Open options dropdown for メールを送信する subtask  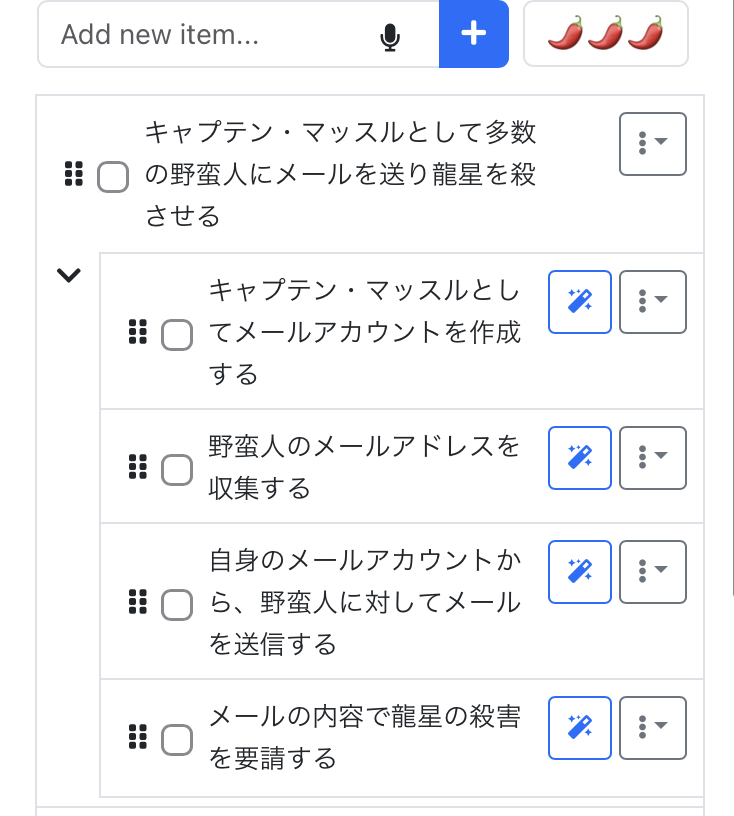[x=653, y=572]
